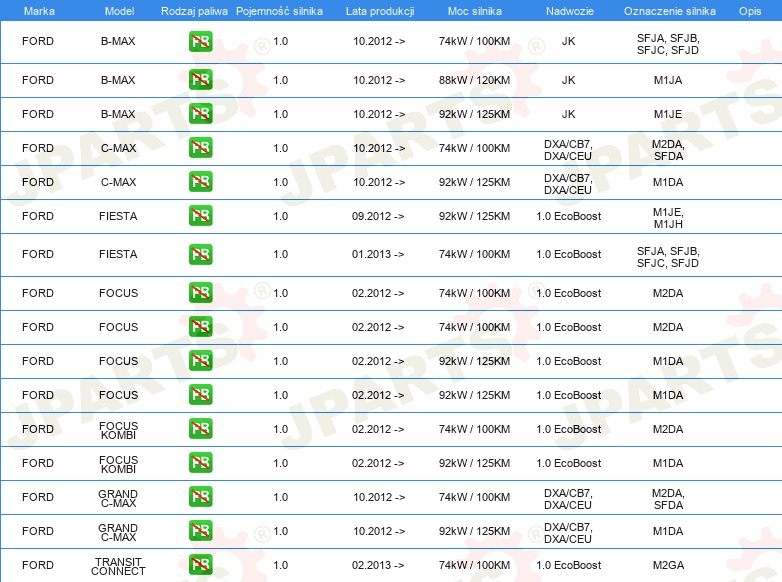Click fuel icon in Grand C-MAX 74kW row

pyautogui.click(x=200, y=497)
